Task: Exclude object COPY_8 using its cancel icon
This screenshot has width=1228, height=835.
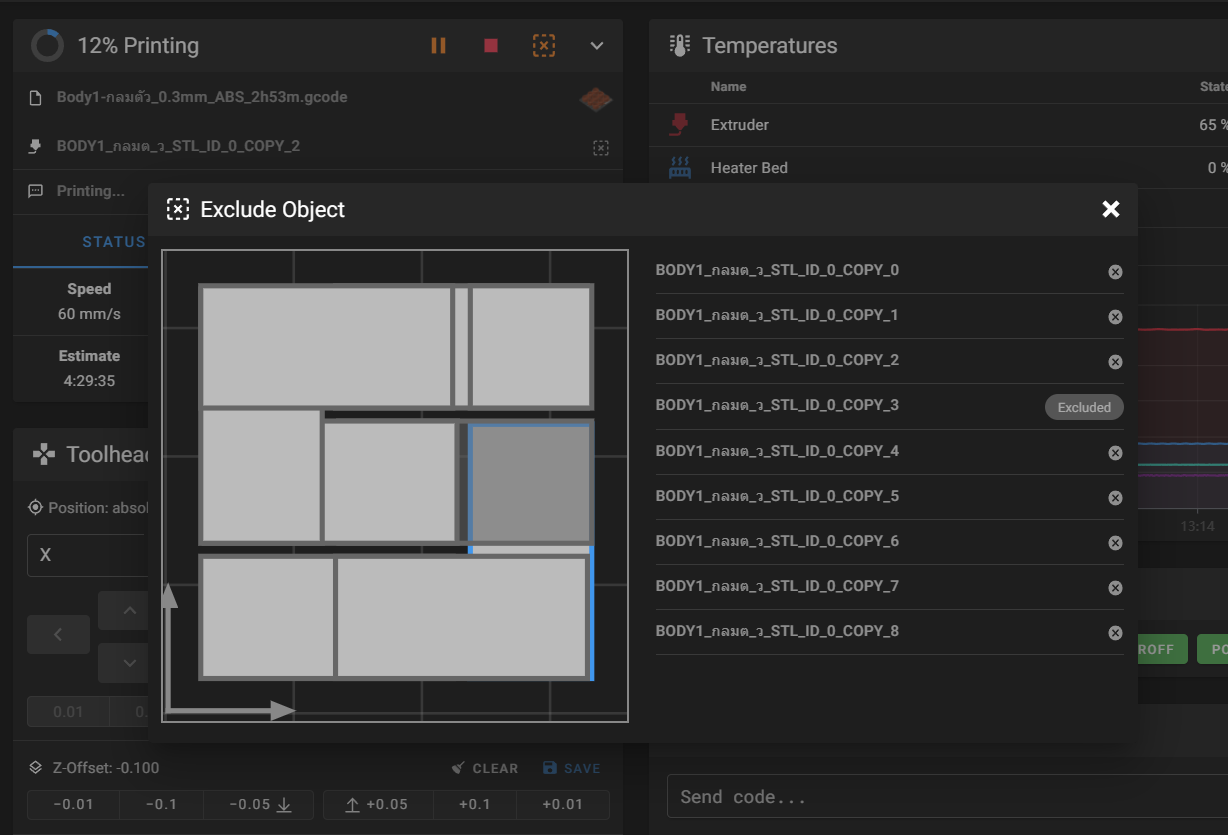Action: (x=1115, y=633)
